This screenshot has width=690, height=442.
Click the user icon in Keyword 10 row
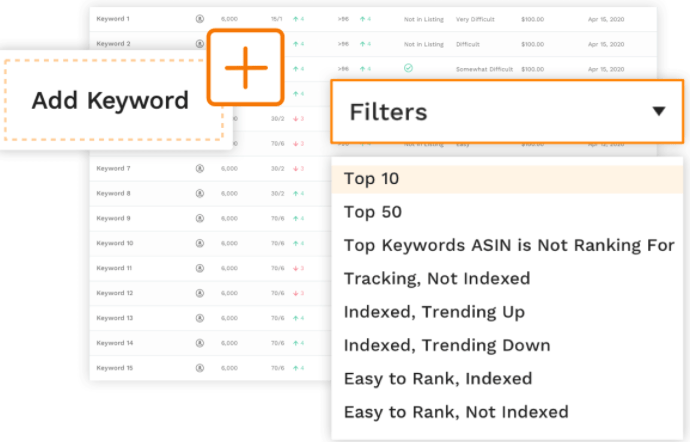(200, 243)
